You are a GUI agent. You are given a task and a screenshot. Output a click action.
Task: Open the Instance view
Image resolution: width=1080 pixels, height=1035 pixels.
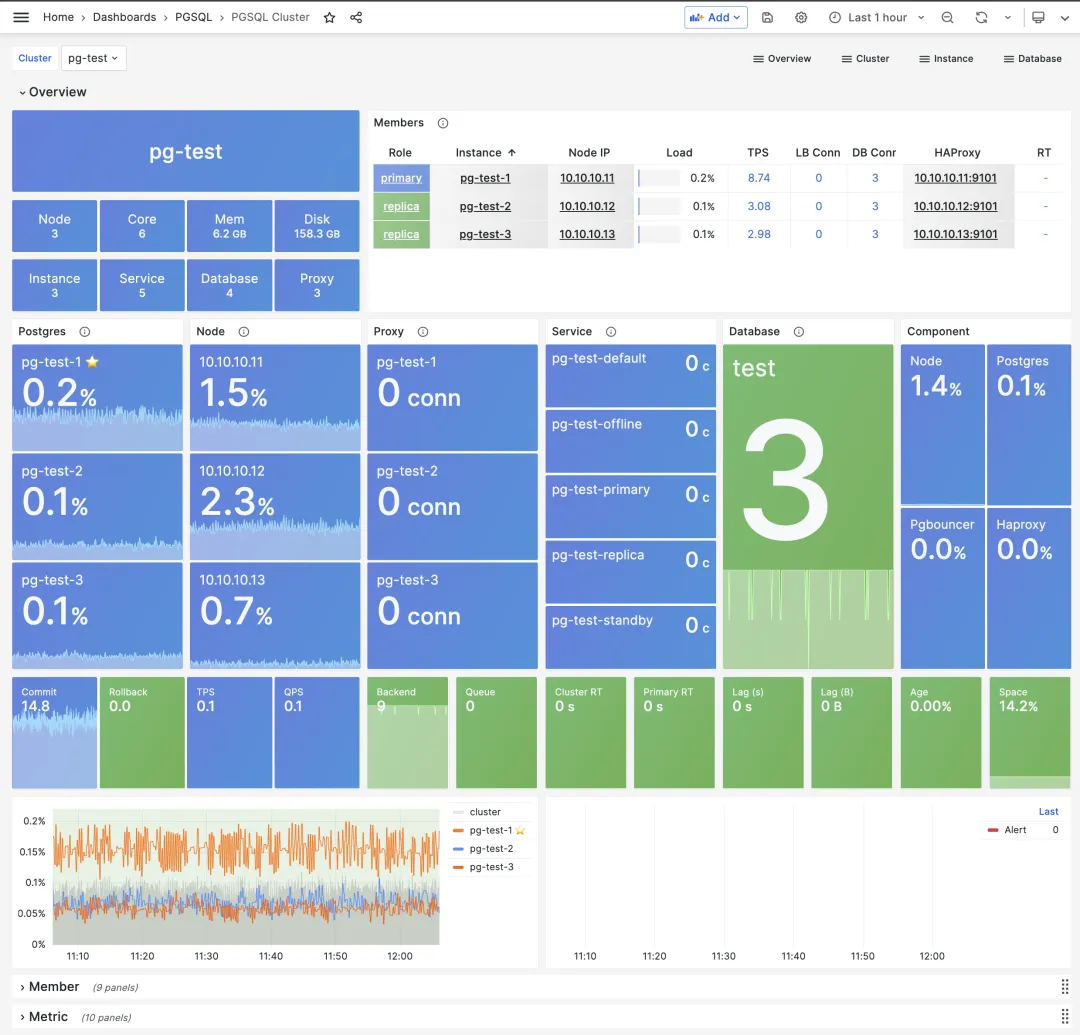click(946, 58)
